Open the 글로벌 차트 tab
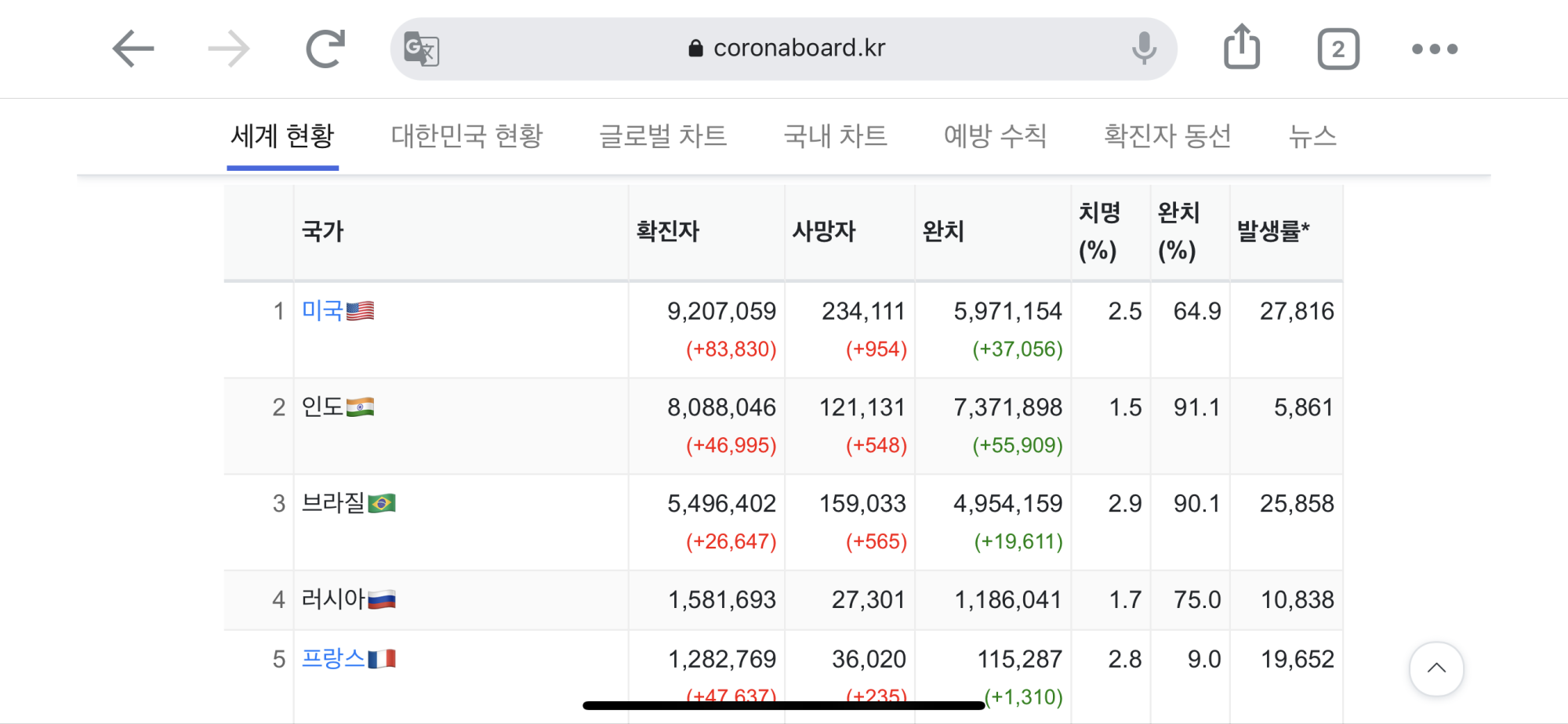The image size is (1568, 724). tap(663, 136)
